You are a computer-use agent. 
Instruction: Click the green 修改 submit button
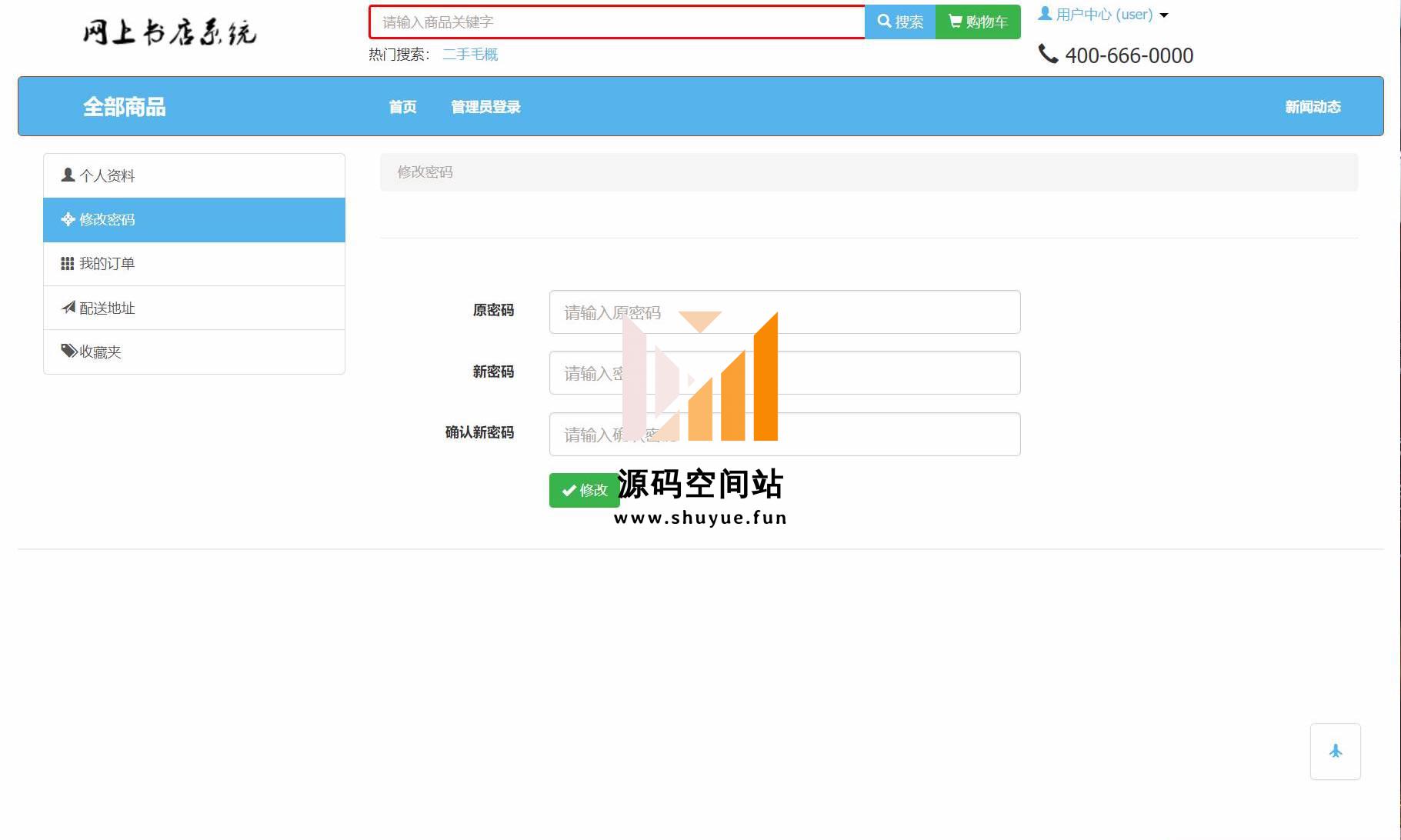coord(584,490)
